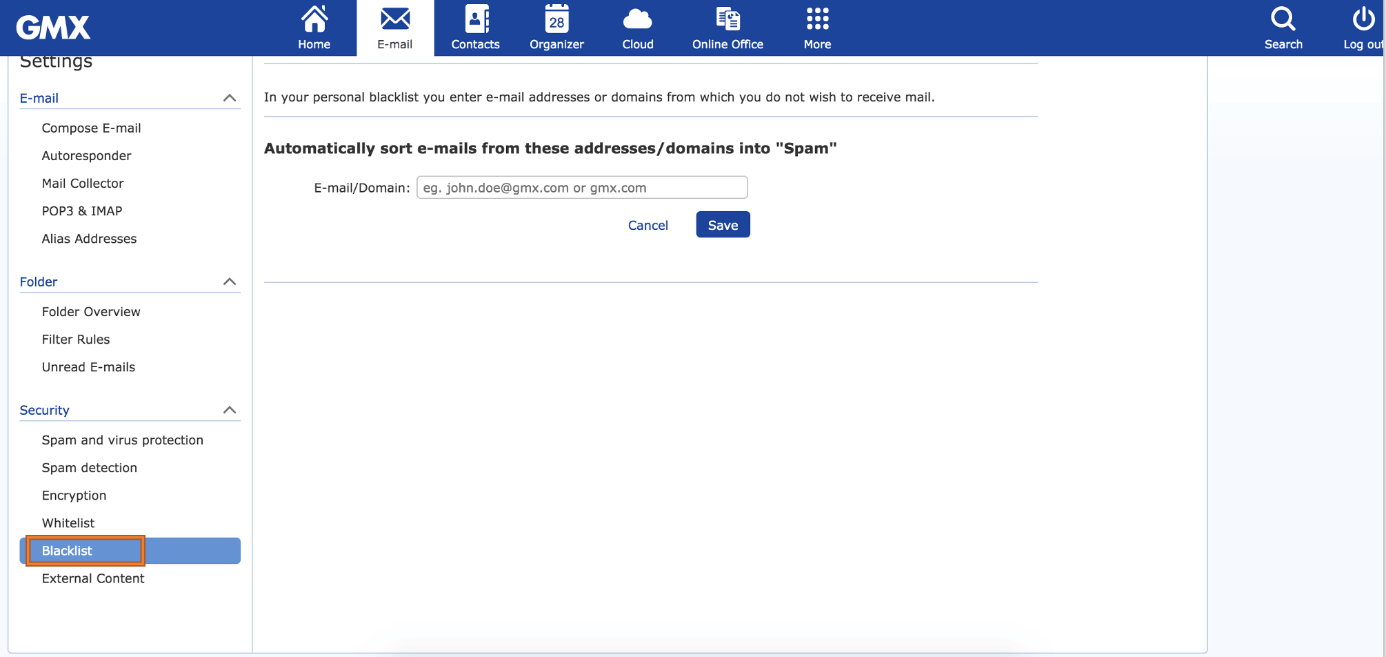1386x657 pixels.
Task: Open the More apps grid icon
Action: tap(818, 19)
